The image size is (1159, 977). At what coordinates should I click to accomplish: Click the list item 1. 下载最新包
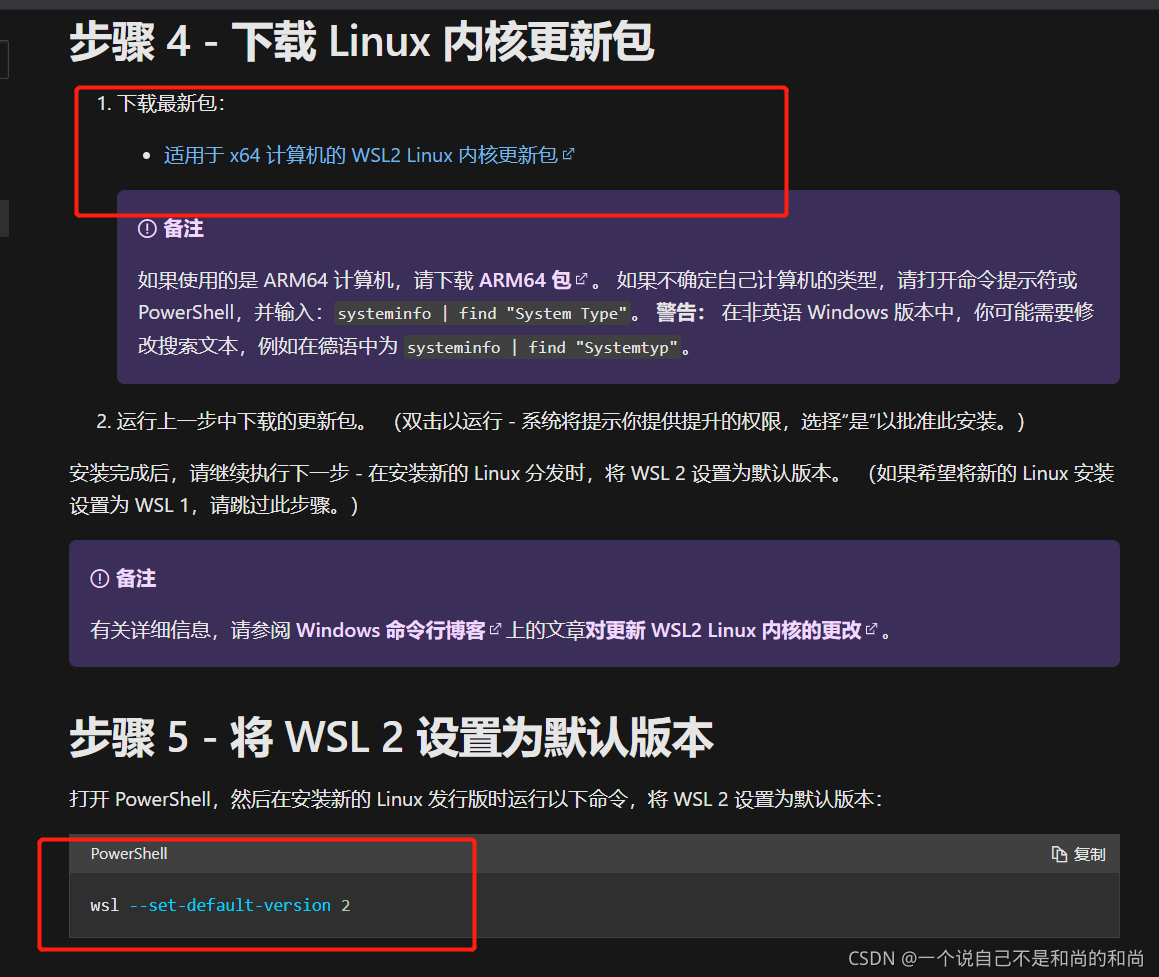pos(160,103)
